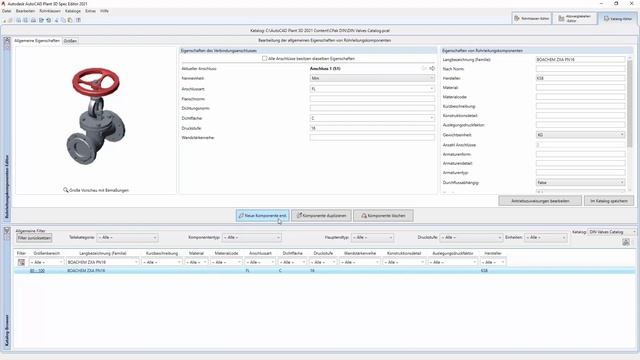Image resolution: width=640 pixels, height=360 pixels.
Task: Click Filter zurücksetzen button
Action: click(34, 238)
